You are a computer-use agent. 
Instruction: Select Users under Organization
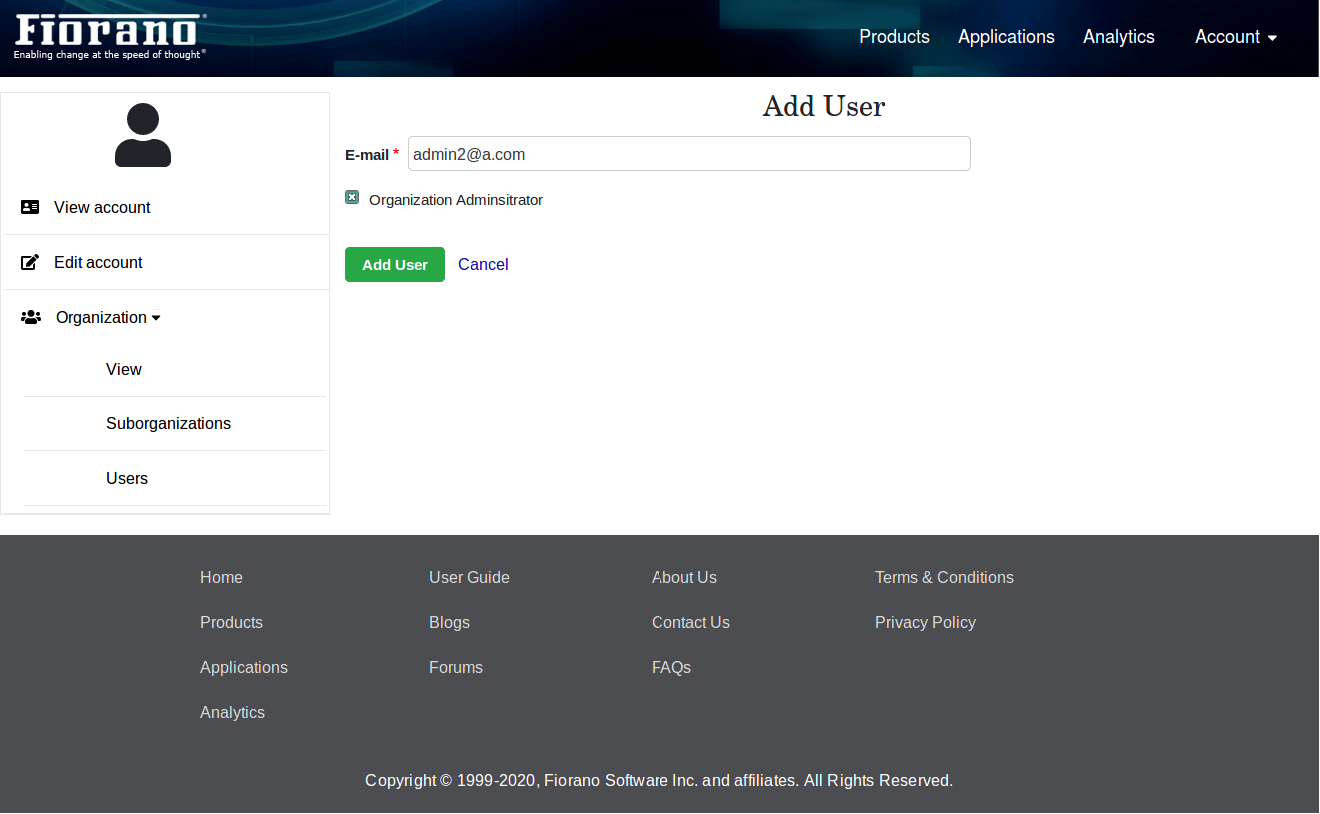tap(127, 478)
